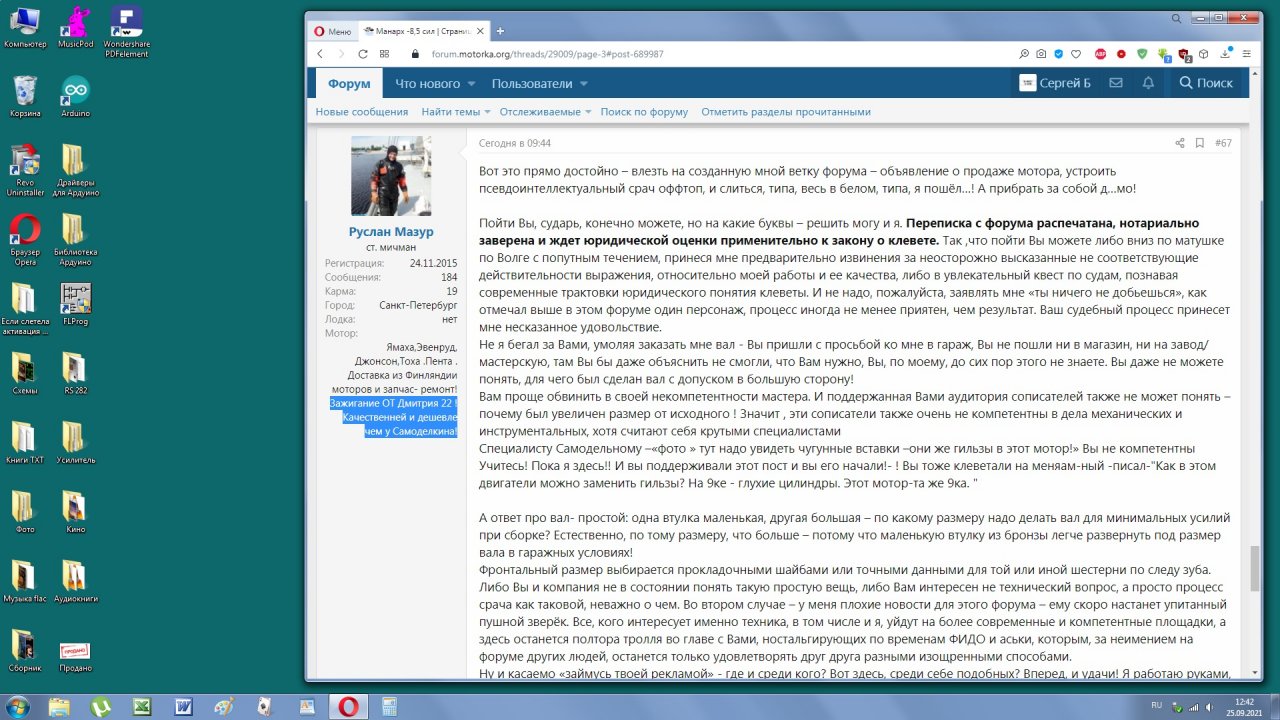Click the browser reload page icon
1280x720 pixels.
[x=363, y=54]
